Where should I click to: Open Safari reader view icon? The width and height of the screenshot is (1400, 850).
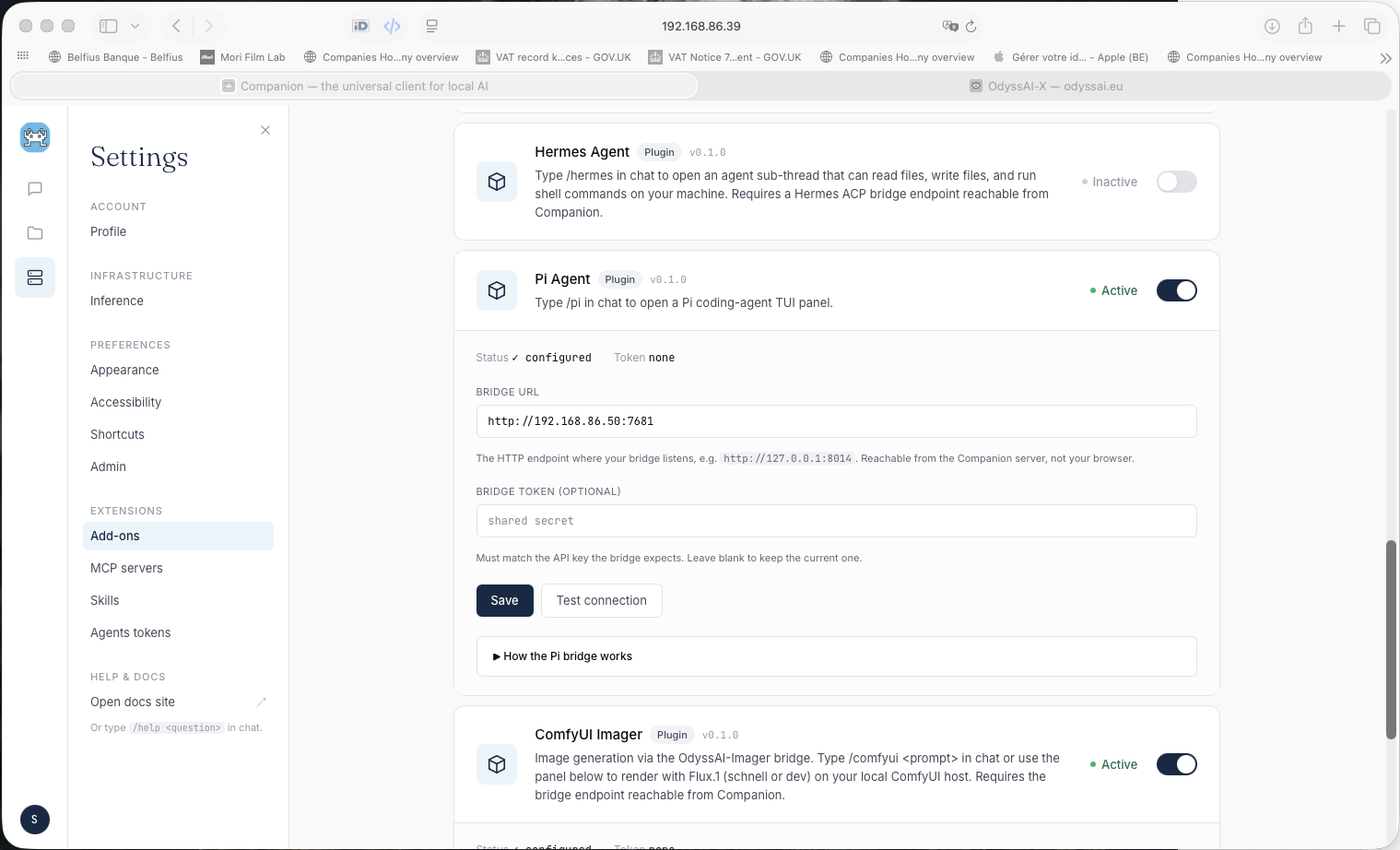[x=431, y=26]
